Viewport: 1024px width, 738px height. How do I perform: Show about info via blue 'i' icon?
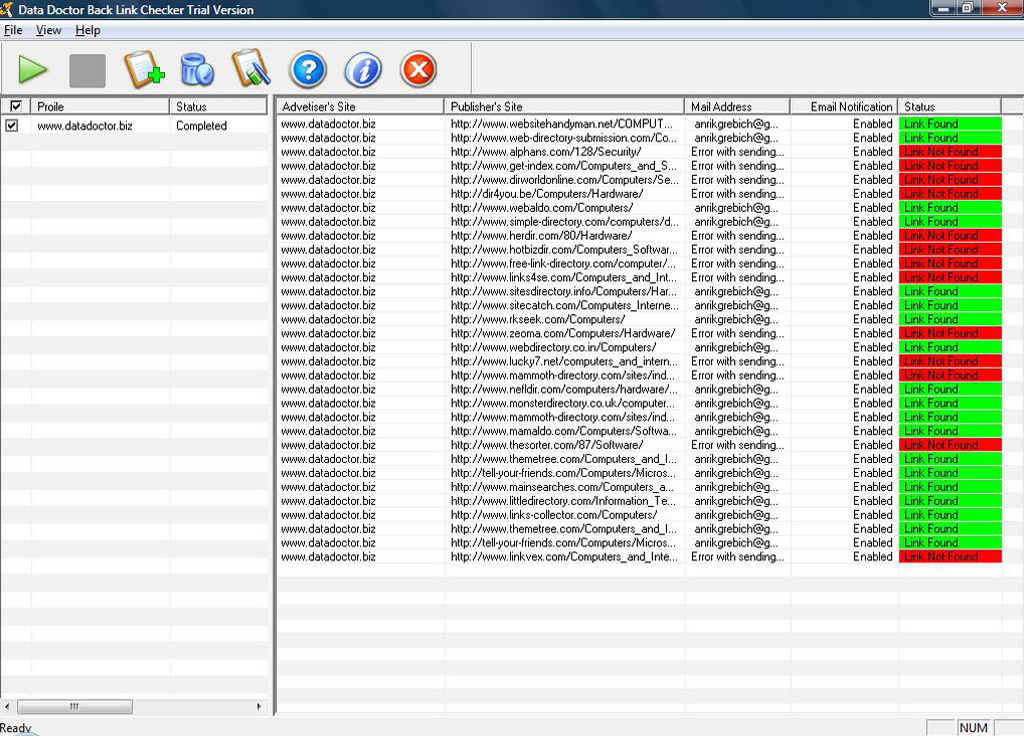(363, 69)
